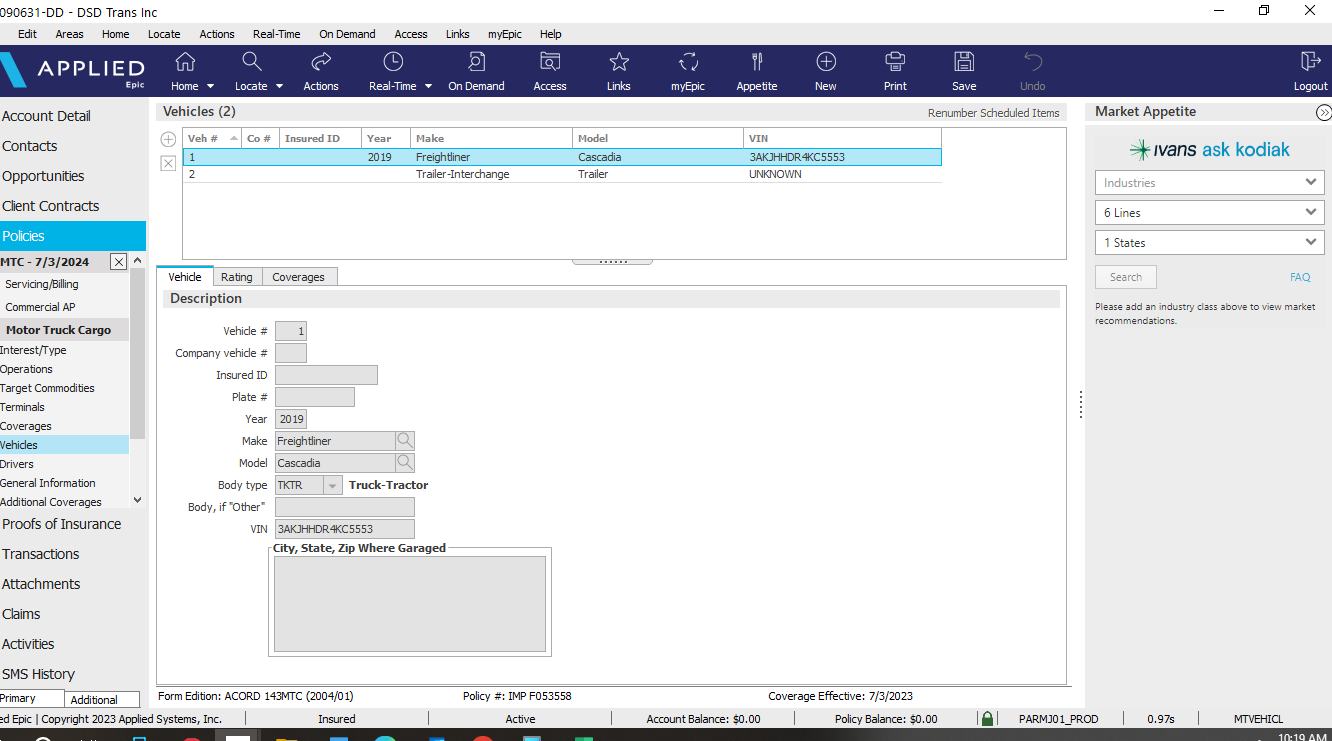Click the green lock status icon

[987, 719]
